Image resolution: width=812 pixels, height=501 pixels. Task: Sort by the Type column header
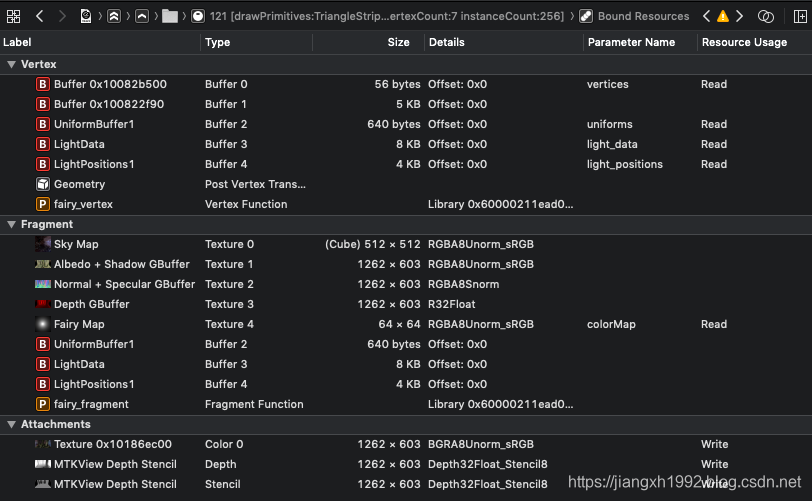pyautogui.click(x=218, y=42)
